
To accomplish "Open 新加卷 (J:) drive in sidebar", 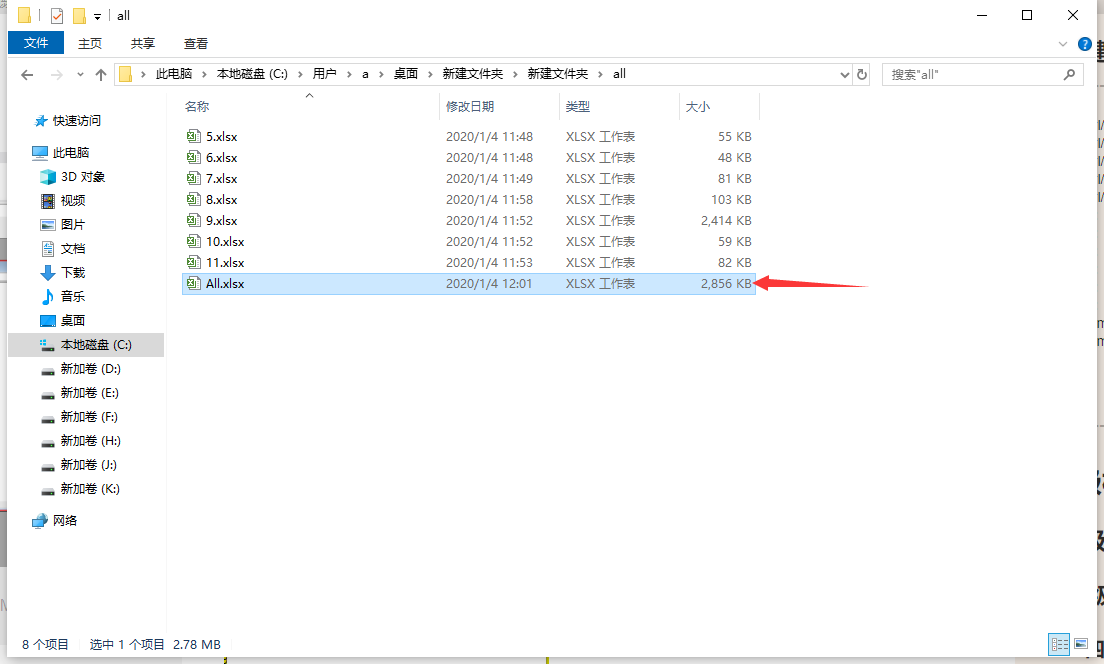I will point(89,465).
